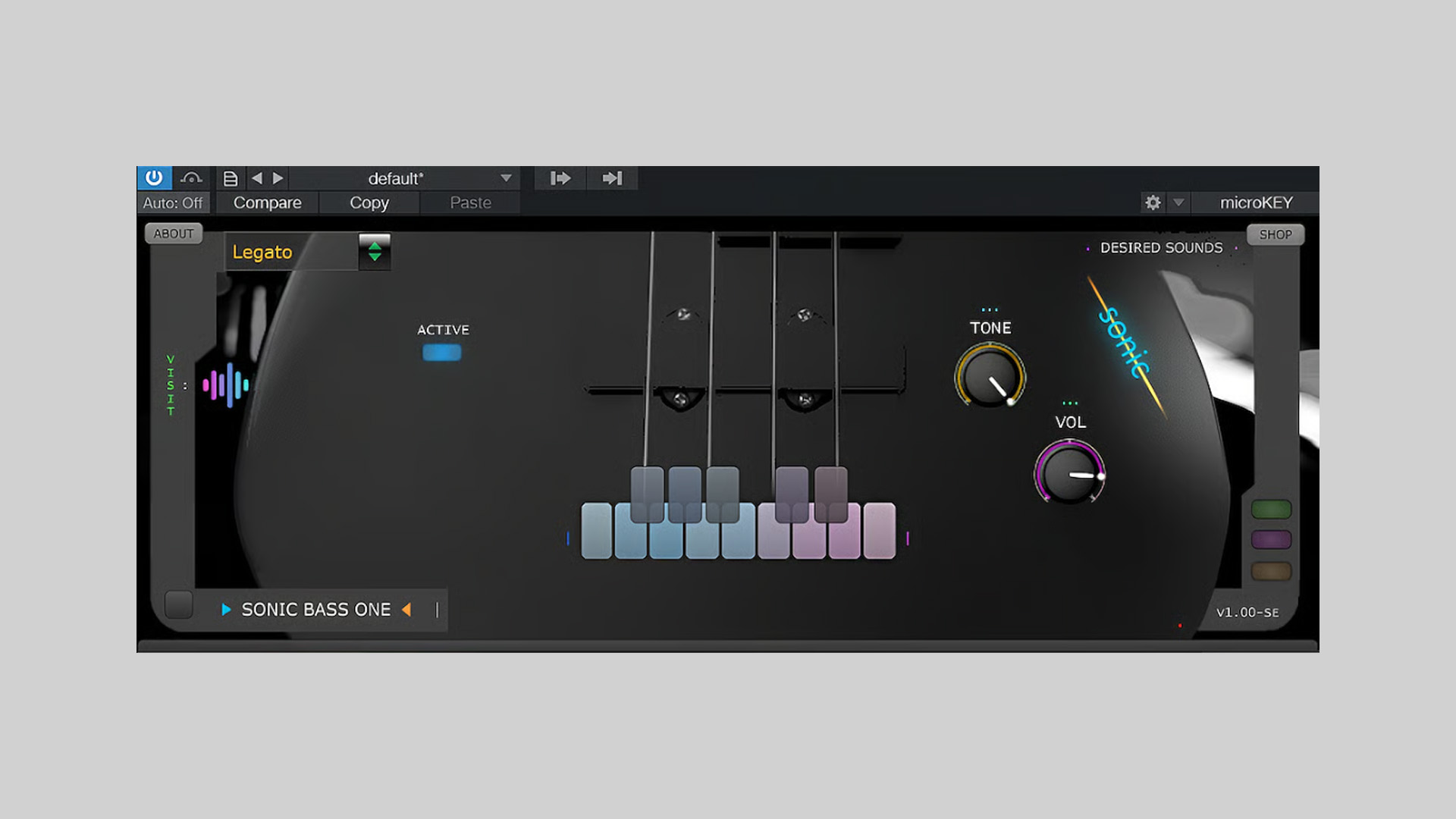Open the SHOP button
The width and height of the screenshot is (1456, 819).
(x=1275, y=234)
